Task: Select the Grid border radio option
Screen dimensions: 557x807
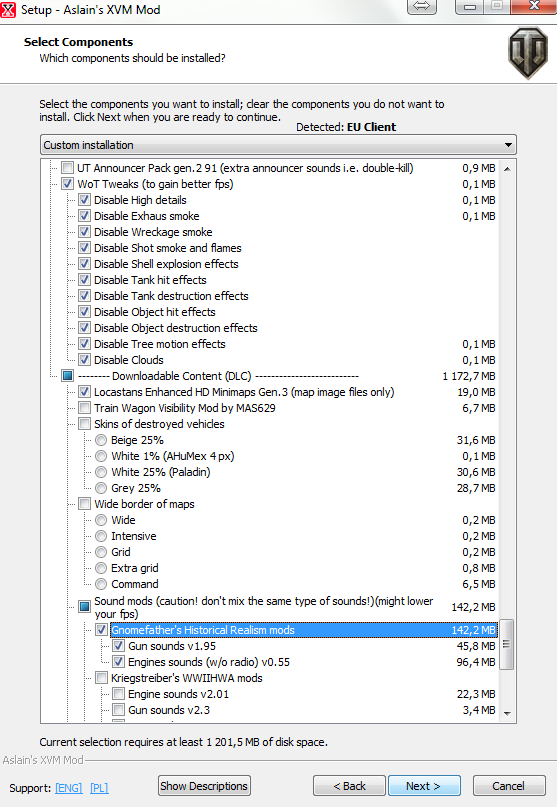Action: [x=101, y=551]
